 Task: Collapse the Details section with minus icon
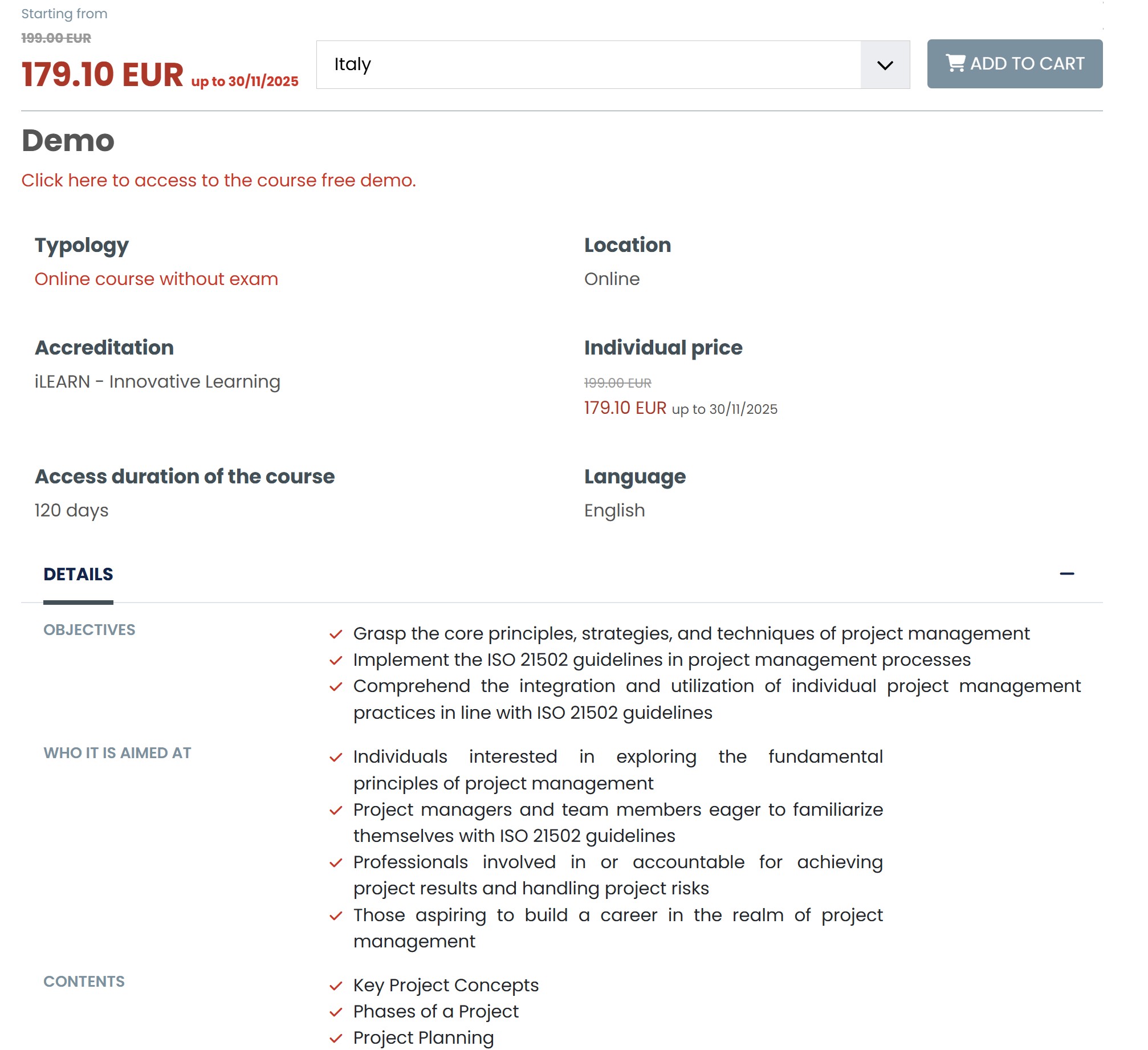(x=1066, y=574)
